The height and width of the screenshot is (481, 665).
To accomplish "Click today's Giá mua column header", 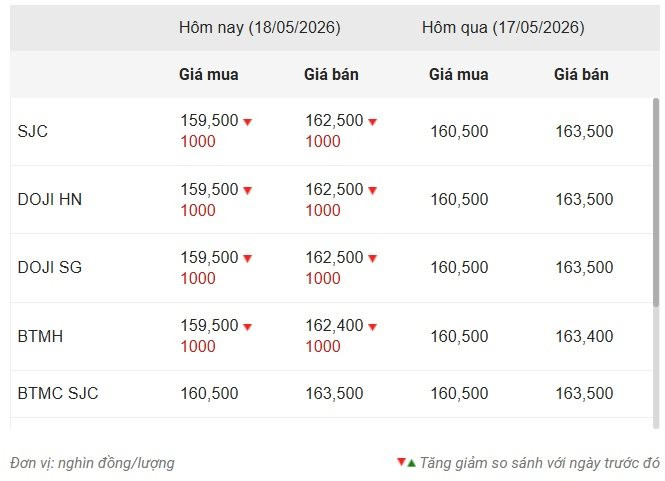I will (x=209, y=75).
